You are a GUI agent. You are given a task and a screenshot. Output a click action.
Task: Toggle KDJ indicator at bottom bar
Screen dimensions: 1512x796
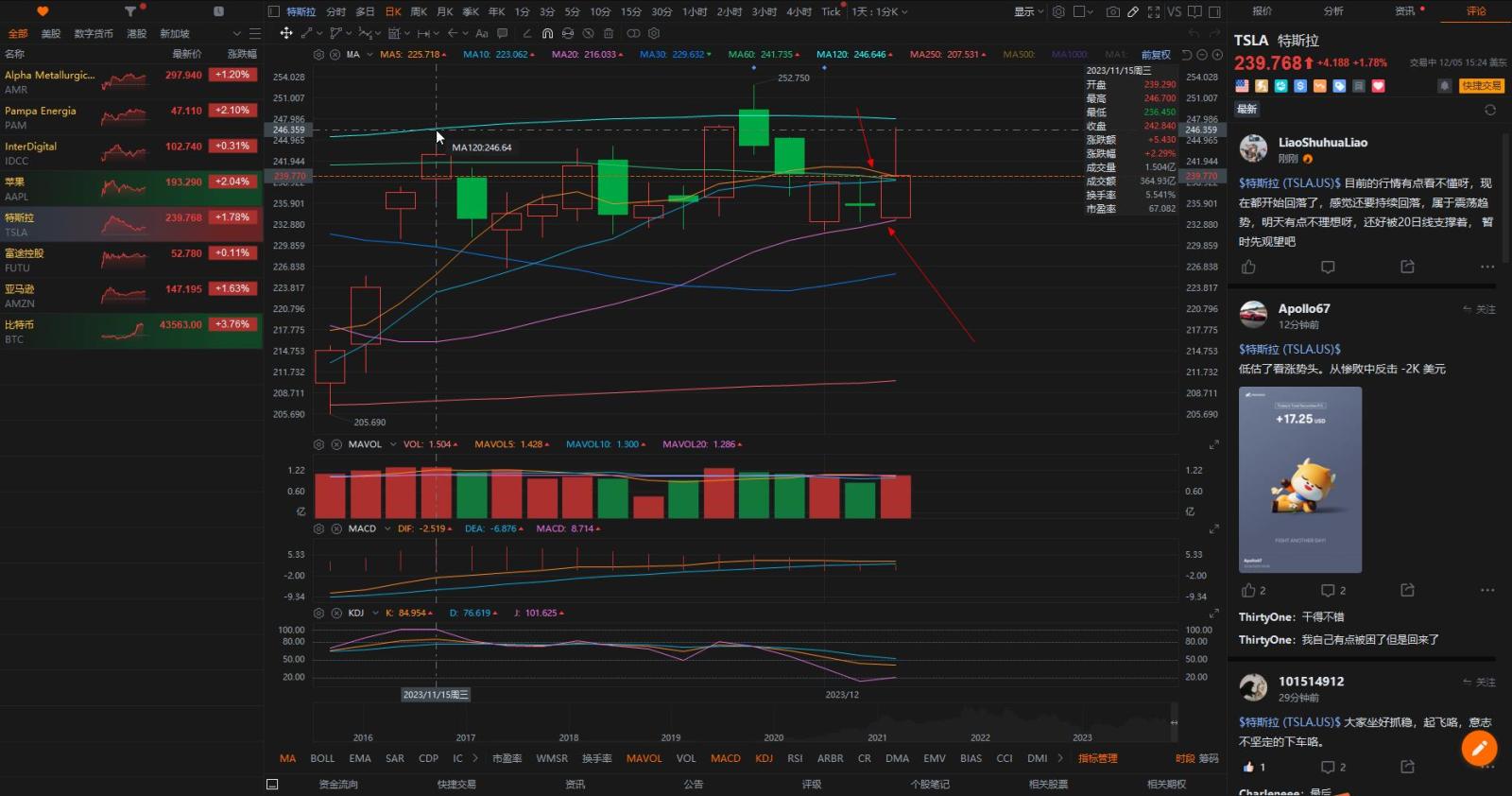tap(764, 758)
